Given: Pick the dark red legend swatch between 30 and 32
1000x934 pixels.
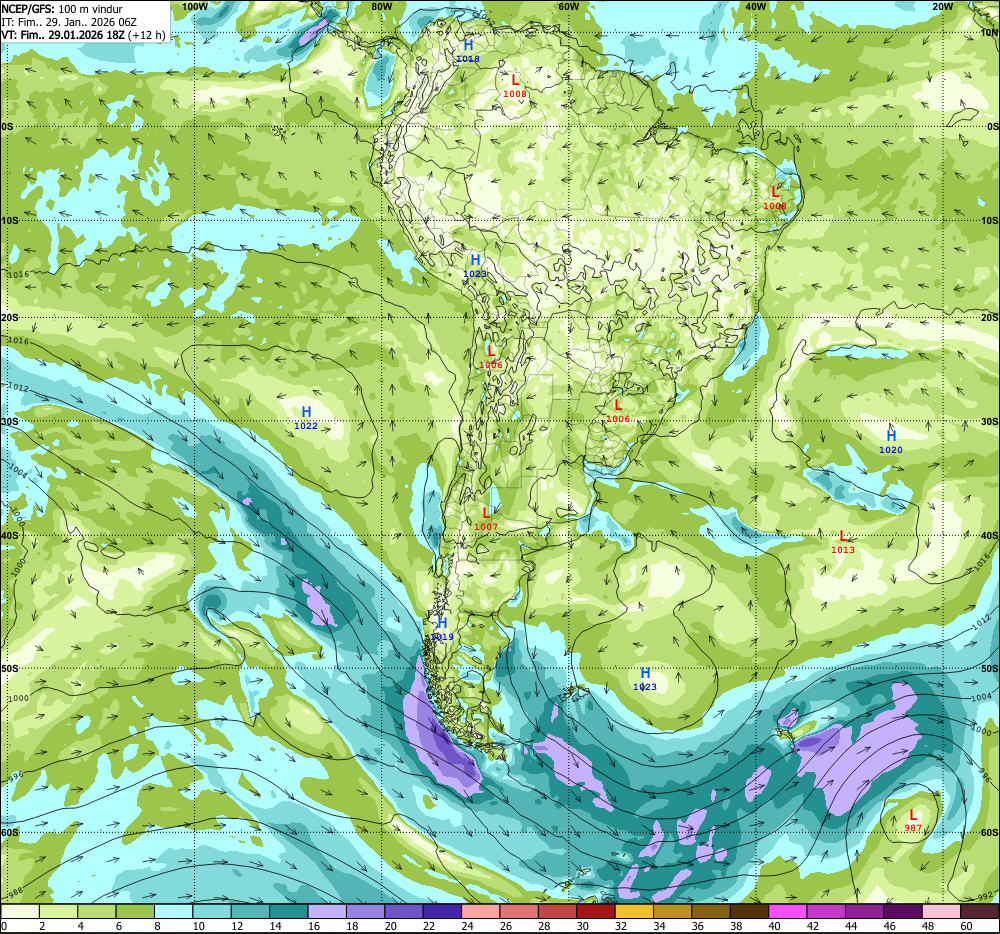Looking at the screenshot, I should pos(596,911).
